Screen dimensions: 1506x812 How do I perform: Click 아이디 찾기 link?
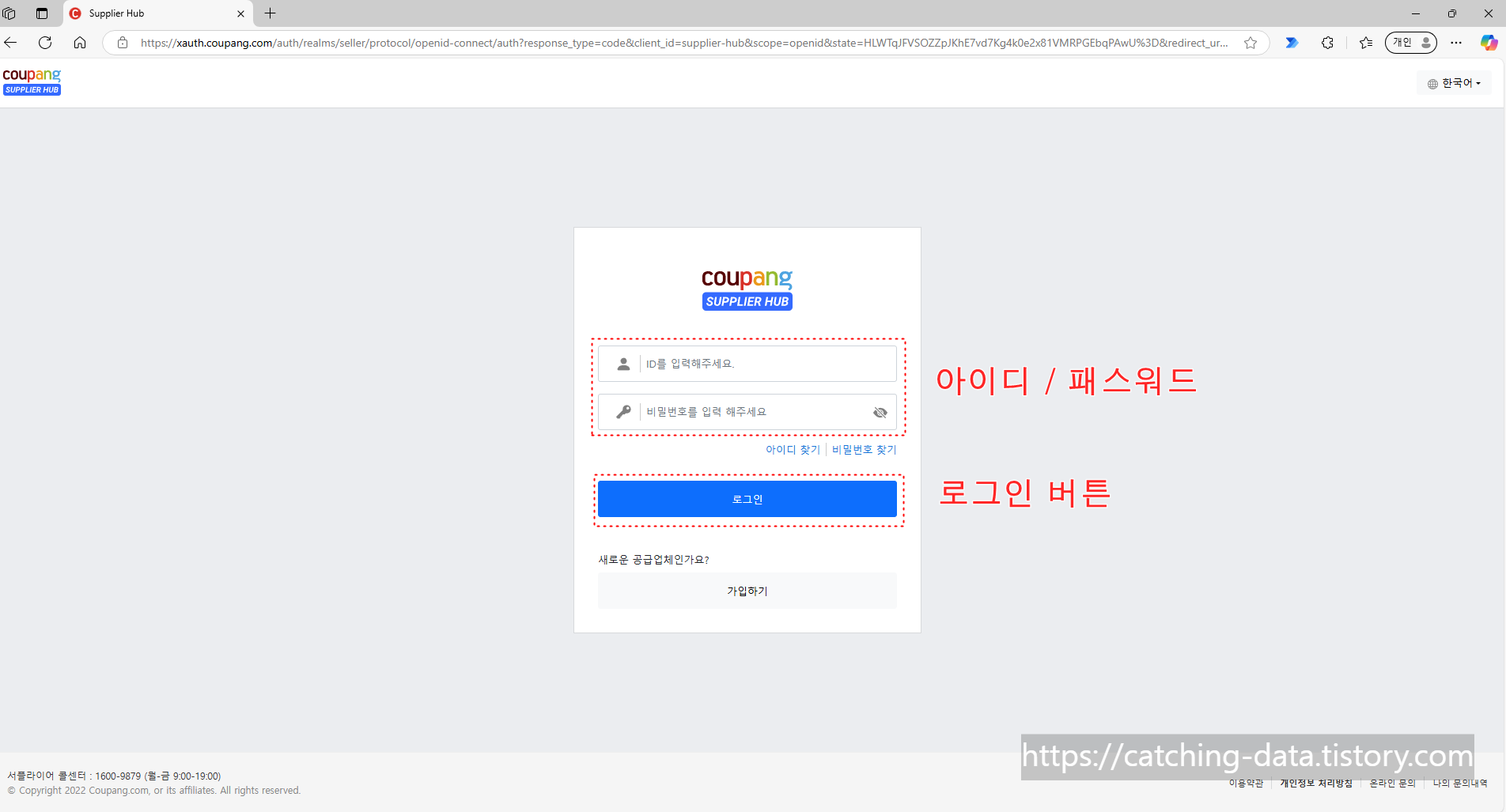pos(793,450)
